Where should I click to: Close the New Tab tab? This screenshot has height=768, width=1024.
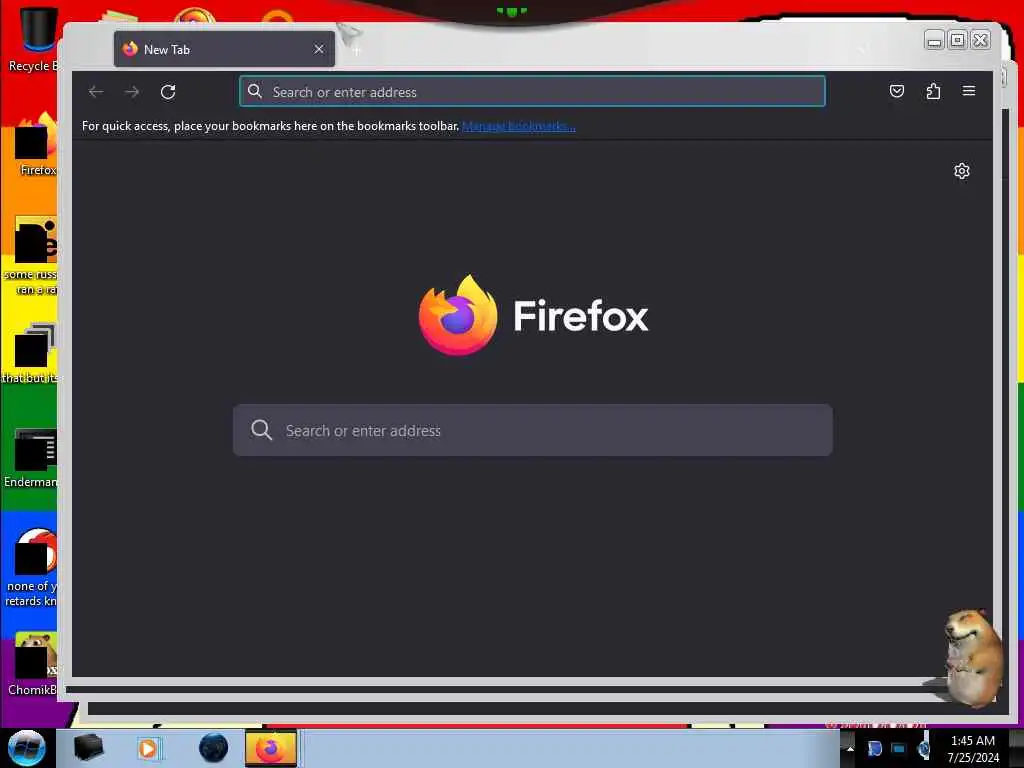(319, 49)
